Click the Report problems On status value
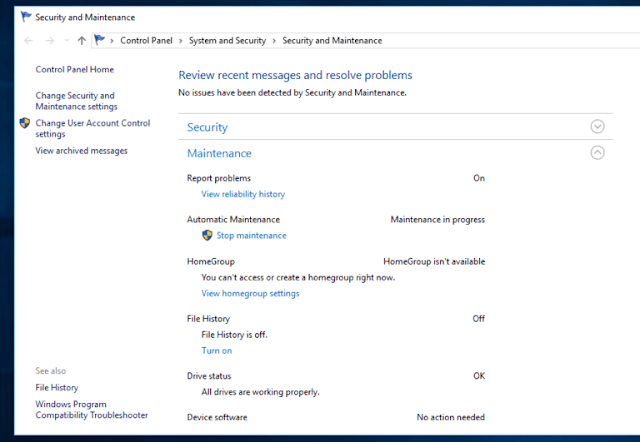Image resolution: width=640 pixels, height=442 pixels. tap(479, 178)
